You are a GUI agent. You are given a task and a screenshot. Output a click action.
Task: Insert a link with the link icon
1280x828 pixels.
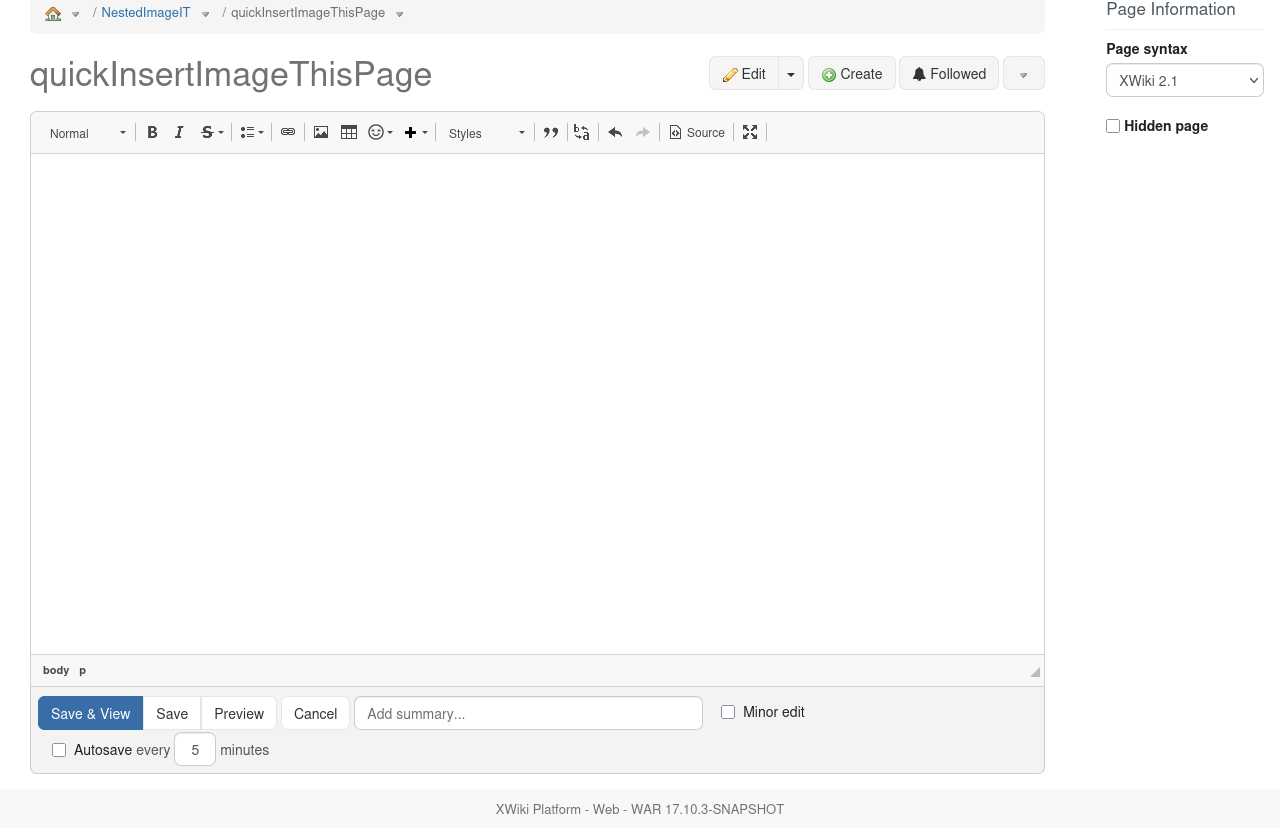288,132
